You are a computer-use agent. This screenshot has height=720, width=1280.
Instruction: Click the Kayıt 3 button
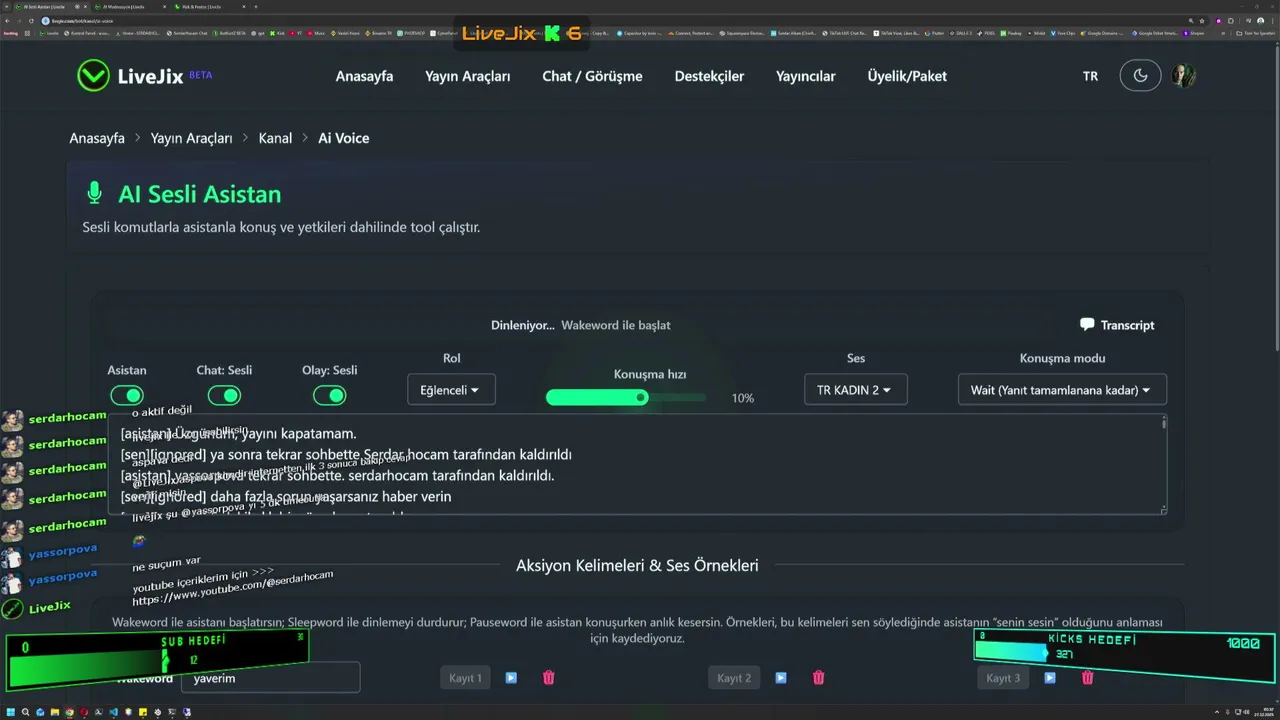coord(1003,678)
